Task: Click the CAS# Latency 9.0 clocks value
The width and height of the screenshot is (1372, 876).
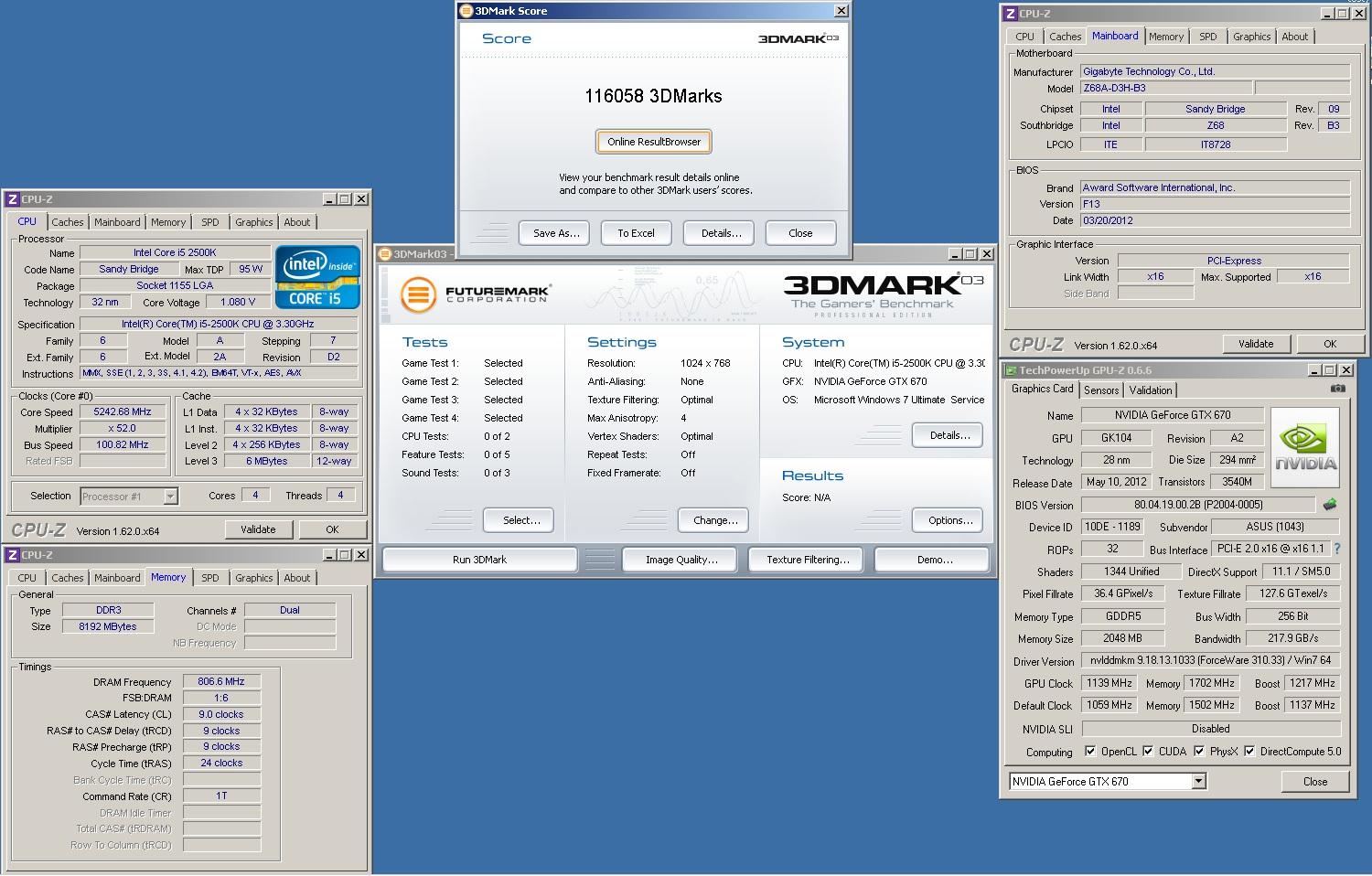Action: pos(221,714)
